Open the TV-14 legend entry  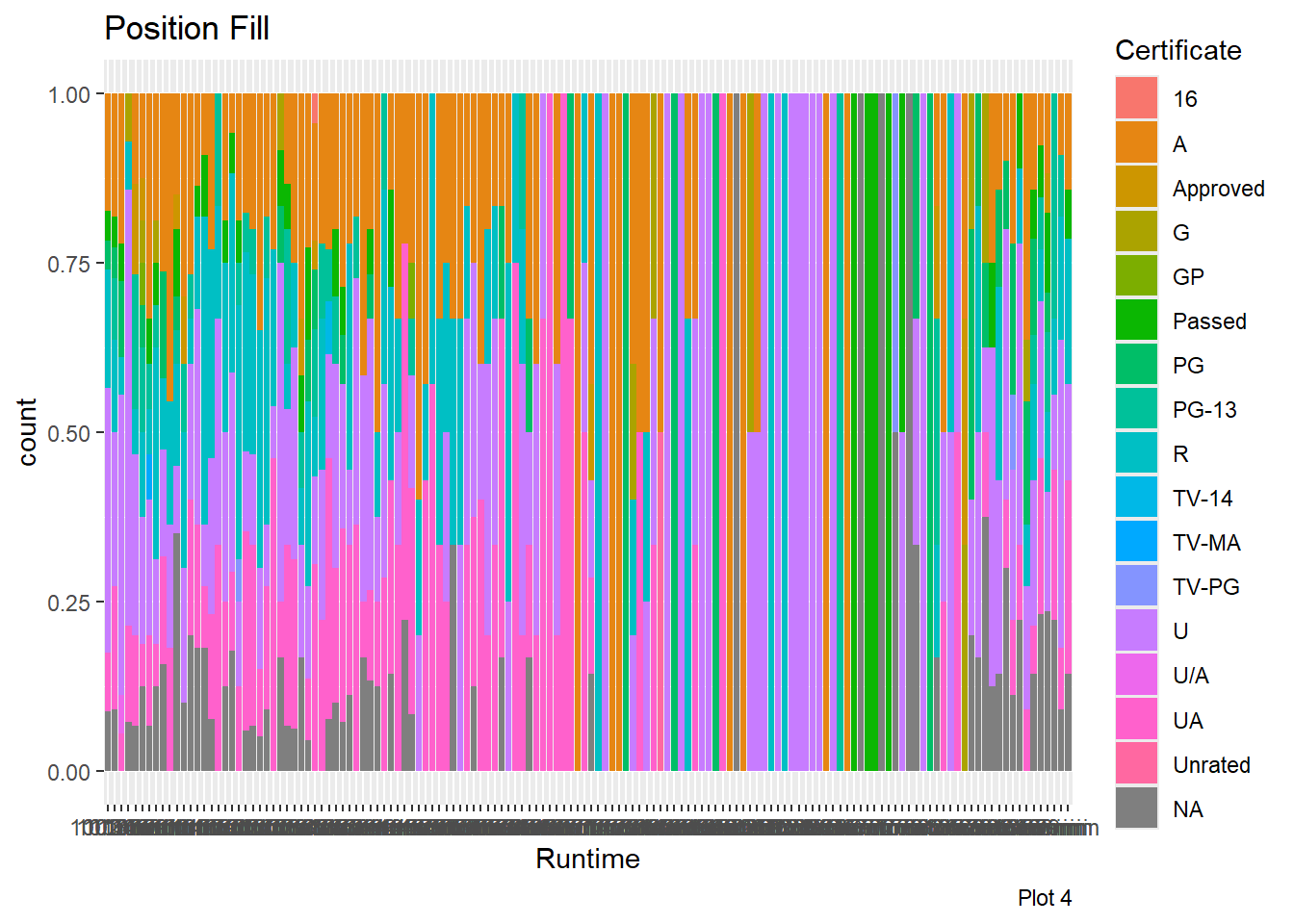1136,498
